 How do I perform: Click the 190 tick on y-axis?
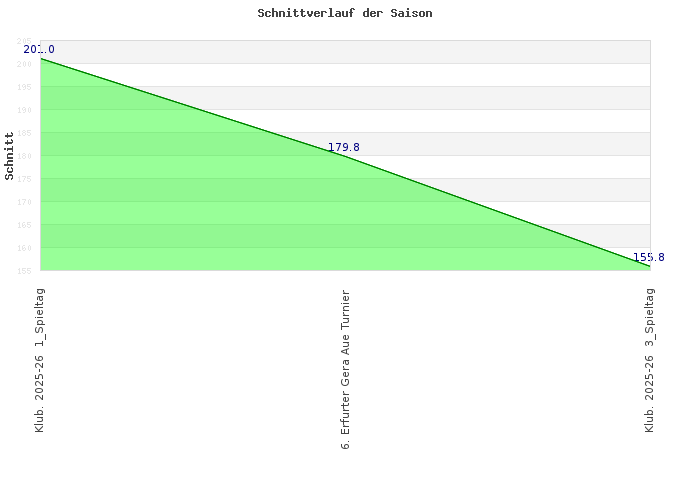pyautogui.click(x=25, y=110)
